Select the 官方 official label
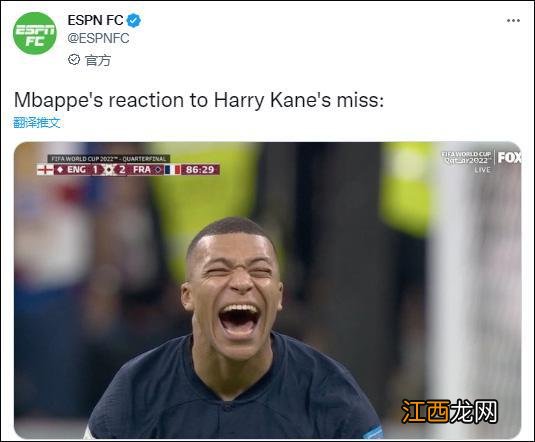 click(98, 60)
